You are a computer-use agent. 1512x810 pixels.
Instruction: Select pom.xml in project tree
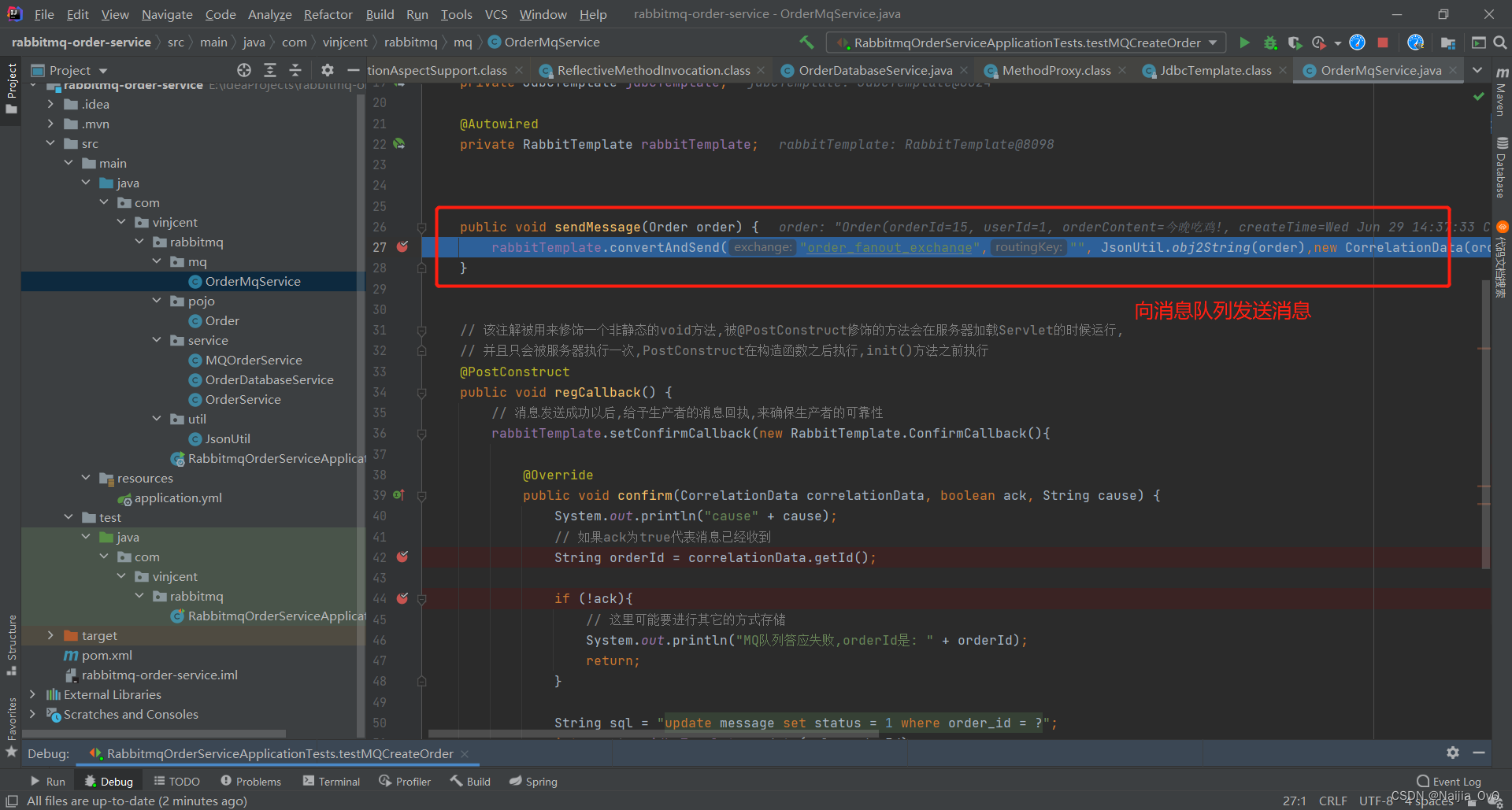pos(106,655)
